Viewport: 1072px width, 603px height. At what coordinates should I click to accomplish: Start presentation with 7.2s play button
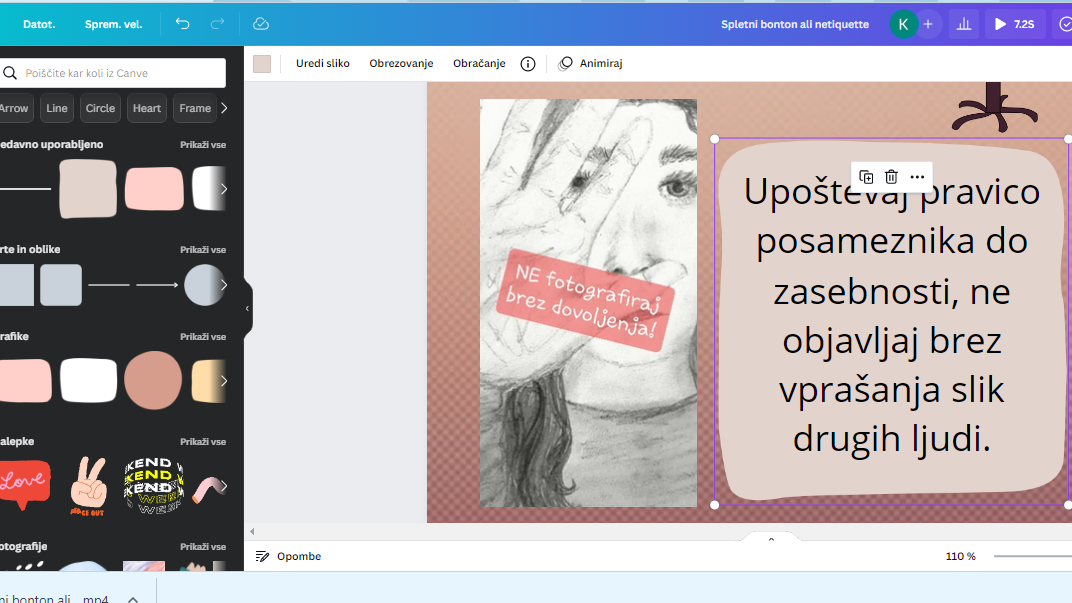tap(1015, 25)
